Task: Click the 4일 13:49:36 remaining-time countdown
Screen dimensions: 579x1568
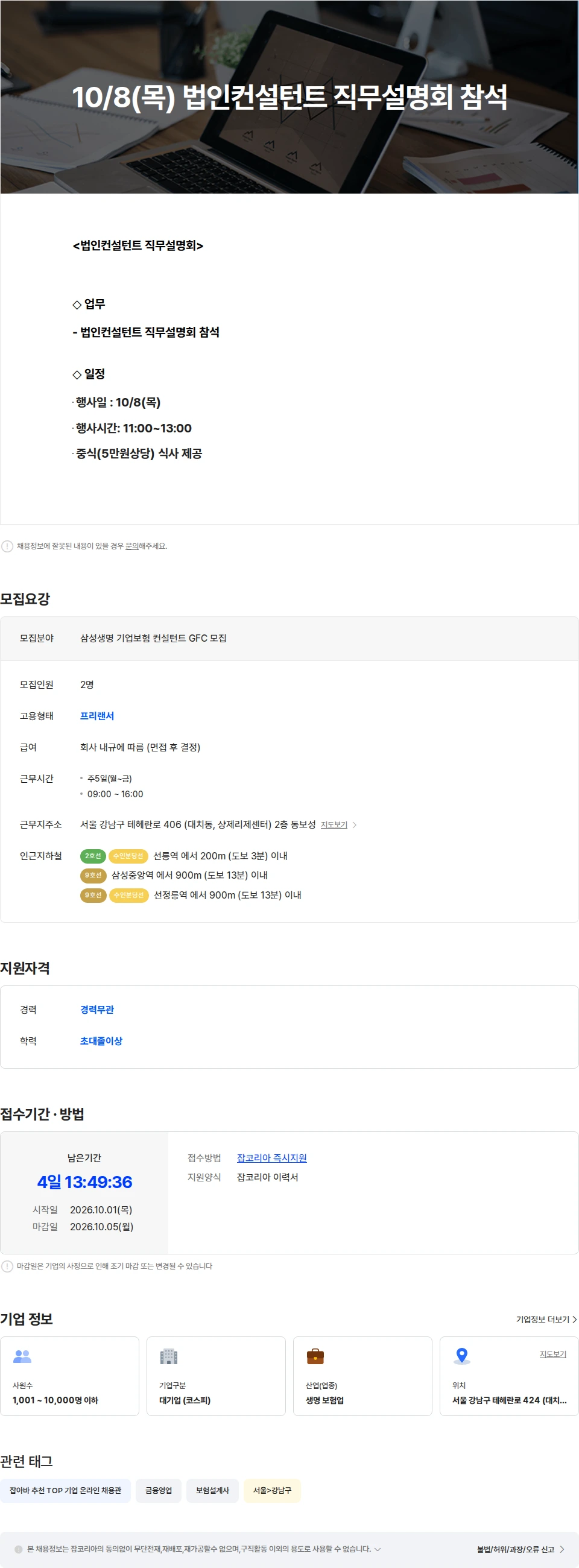Action: pyautogui.click(x=84, y=1182)
